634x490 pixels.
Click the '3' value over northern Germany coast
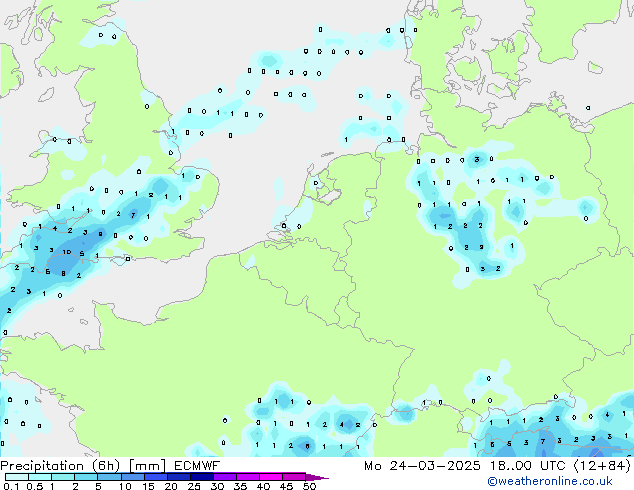(477, 159)
